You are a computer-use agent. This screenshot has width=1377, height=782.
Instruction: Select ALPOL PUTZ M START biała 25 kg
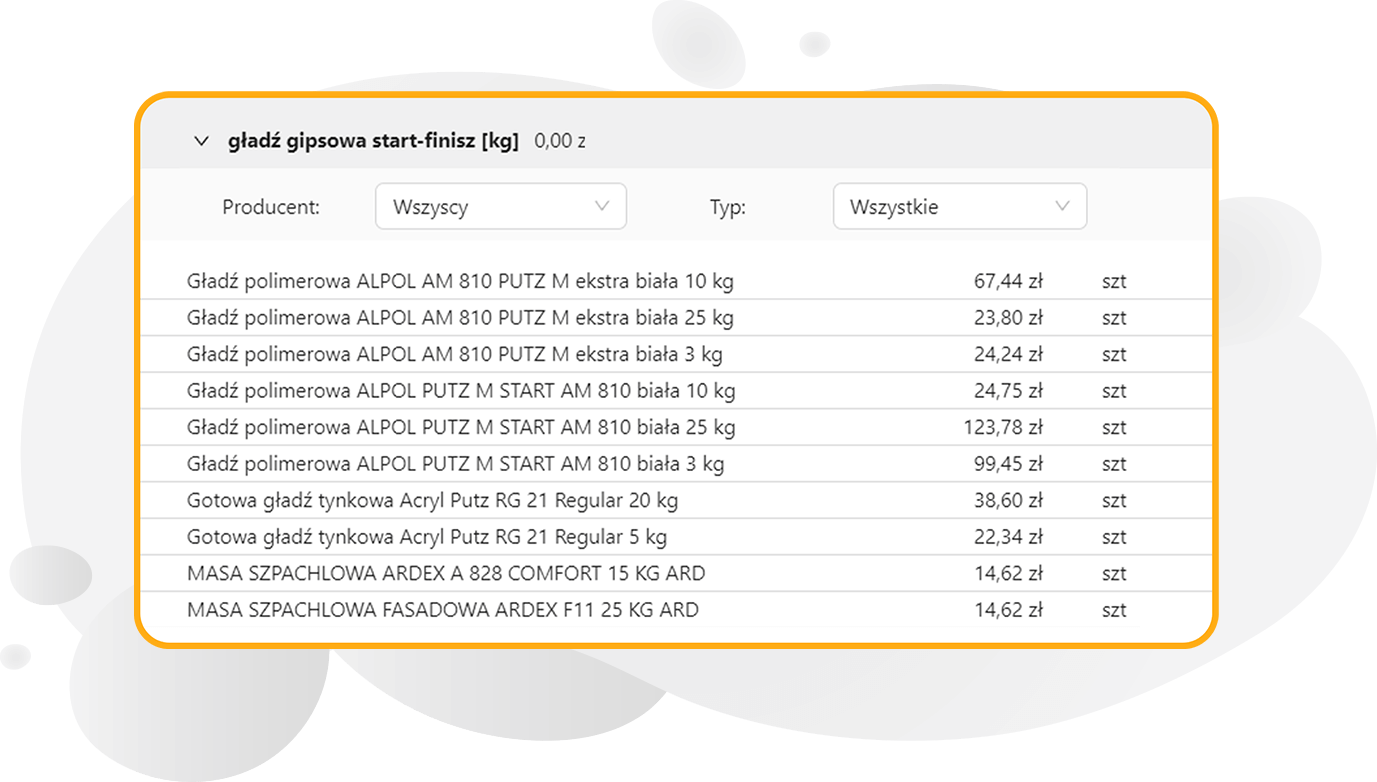click(461, 428)
